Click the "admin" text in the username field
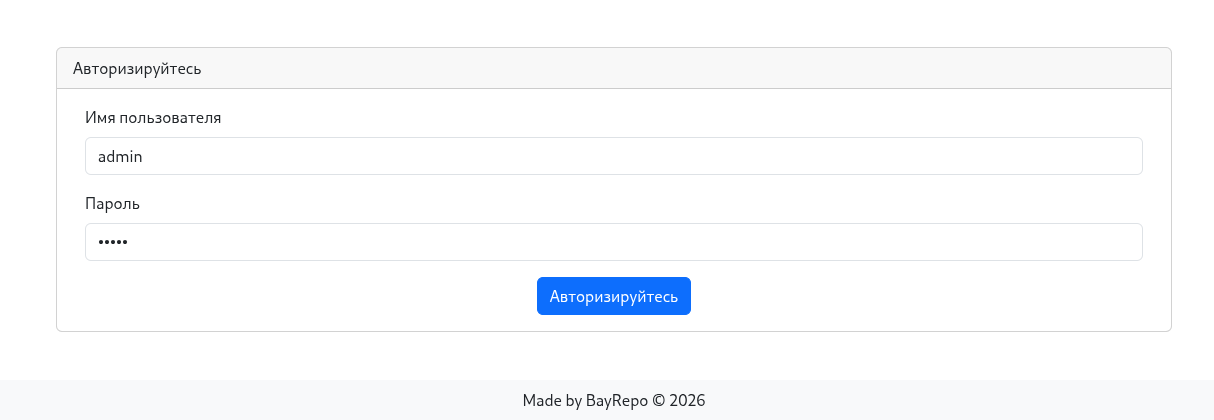This screenshot has width=1214, height=420. click(x=120, y=157)
